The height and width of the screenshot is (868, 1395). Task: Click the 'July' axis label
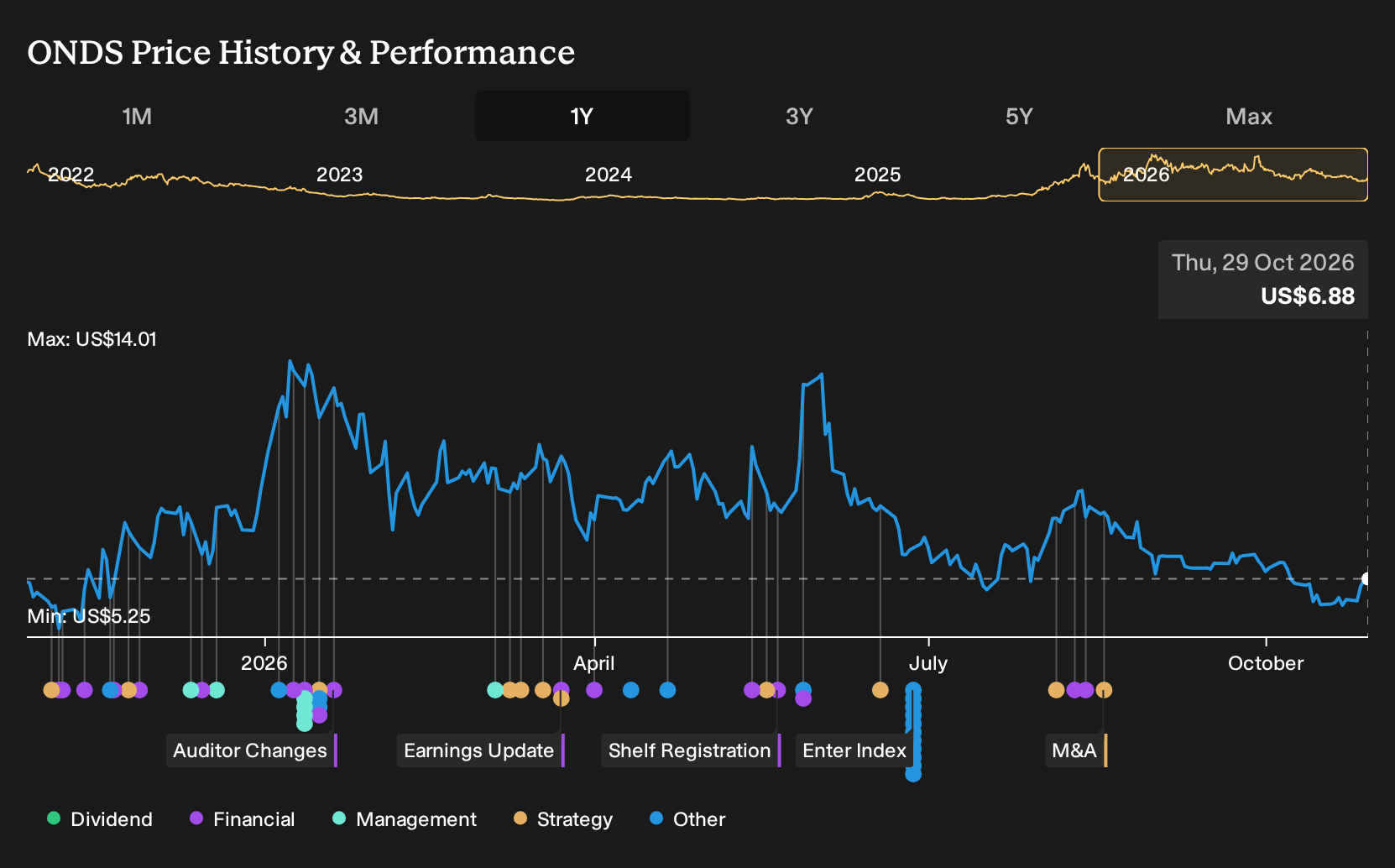click(928, 663)
